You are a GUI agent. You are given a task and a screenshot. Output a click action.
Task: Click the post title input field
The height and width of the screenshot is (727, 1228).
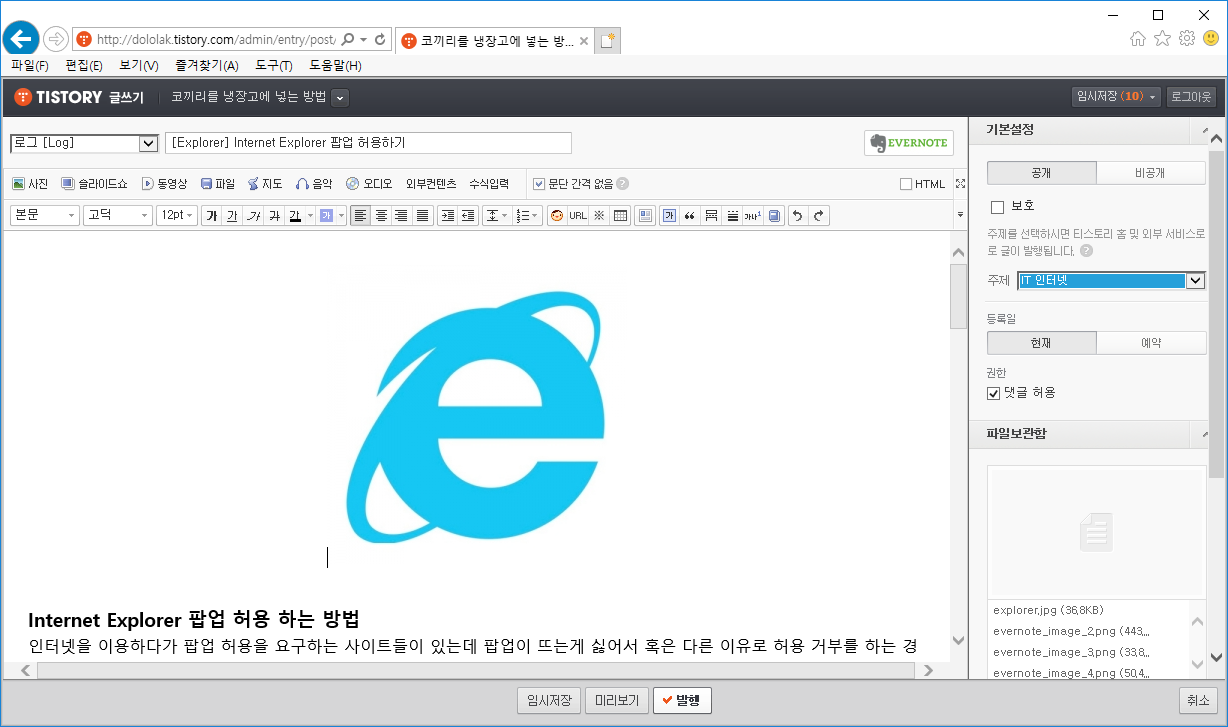(x=368, y=143)
